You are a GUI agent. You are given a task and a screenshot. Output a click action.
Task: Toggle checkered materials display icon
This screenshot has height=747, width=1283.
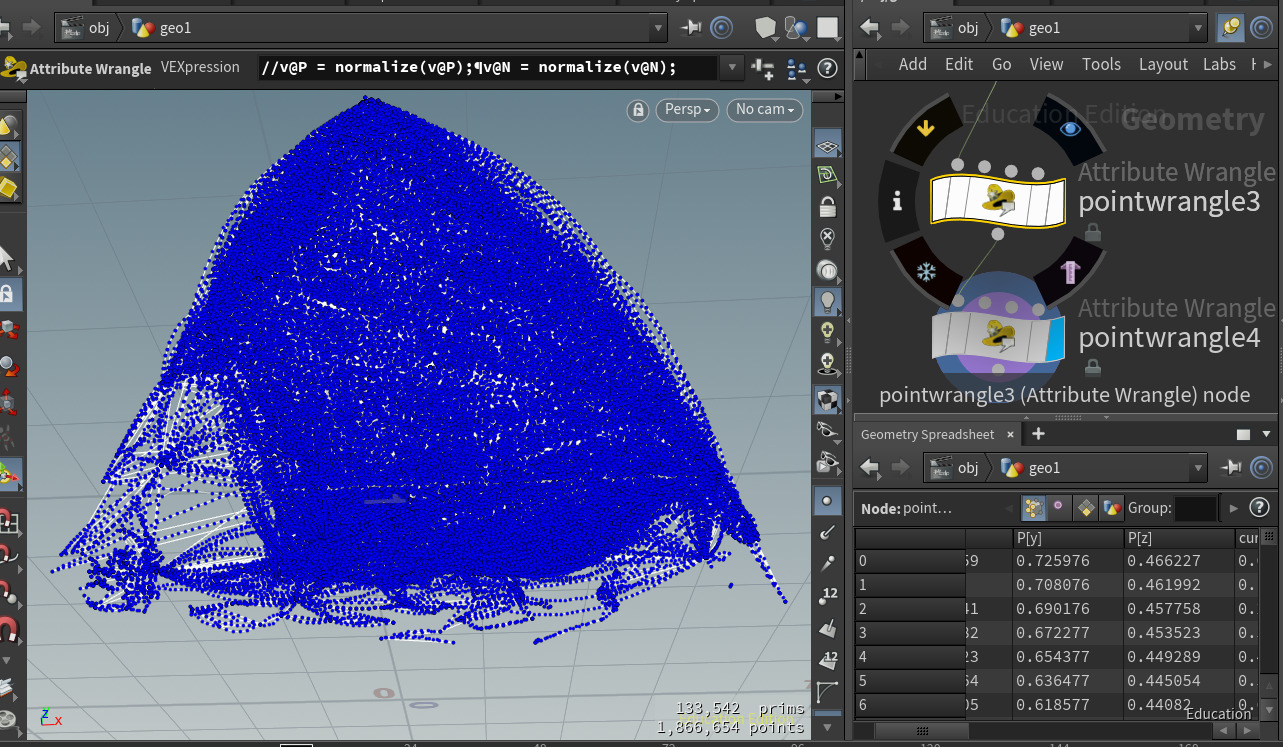pyautogui.click(x=827, y=402)
